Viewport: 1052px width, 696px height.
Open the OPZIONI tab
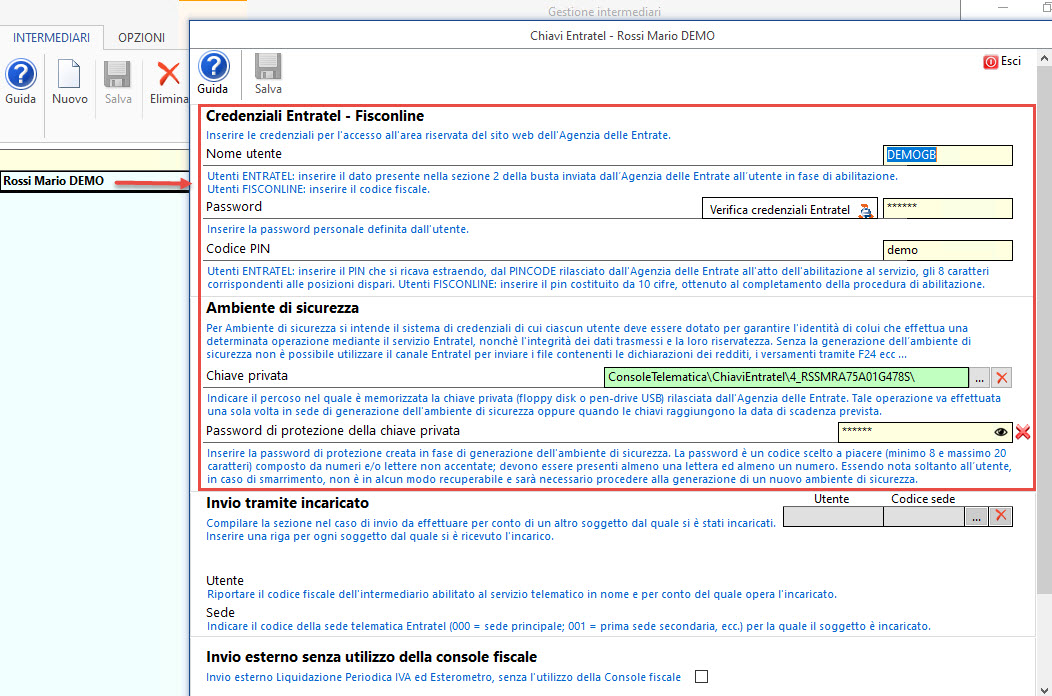pos(142,38)
